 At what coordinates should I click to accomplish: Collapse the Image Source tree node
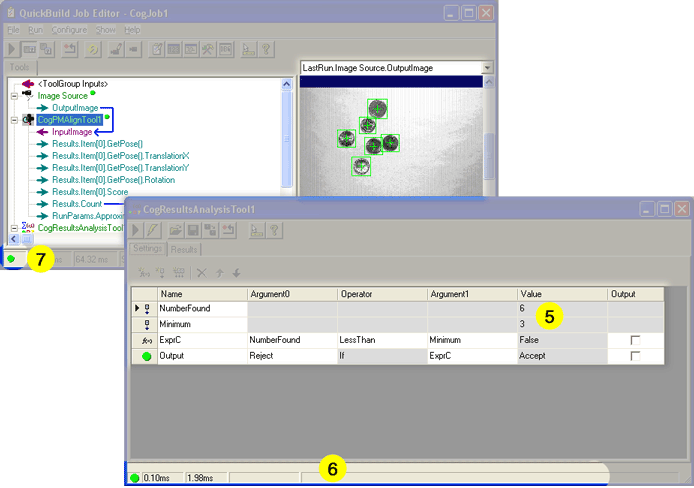coord(12,95)
